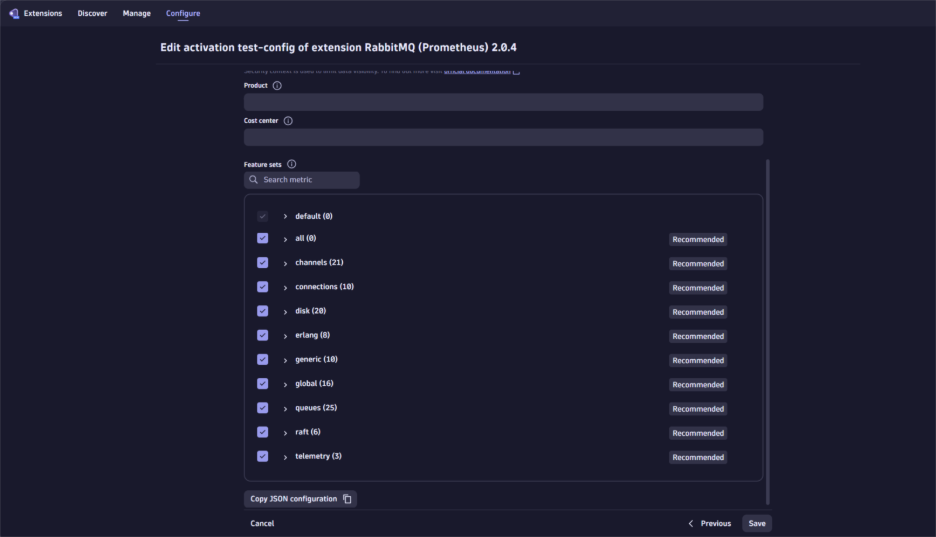Image resolution: width=936 pixels, height=537 pixels.
Task: Expand the erlang feature set chevron
Action: [285, 336]
